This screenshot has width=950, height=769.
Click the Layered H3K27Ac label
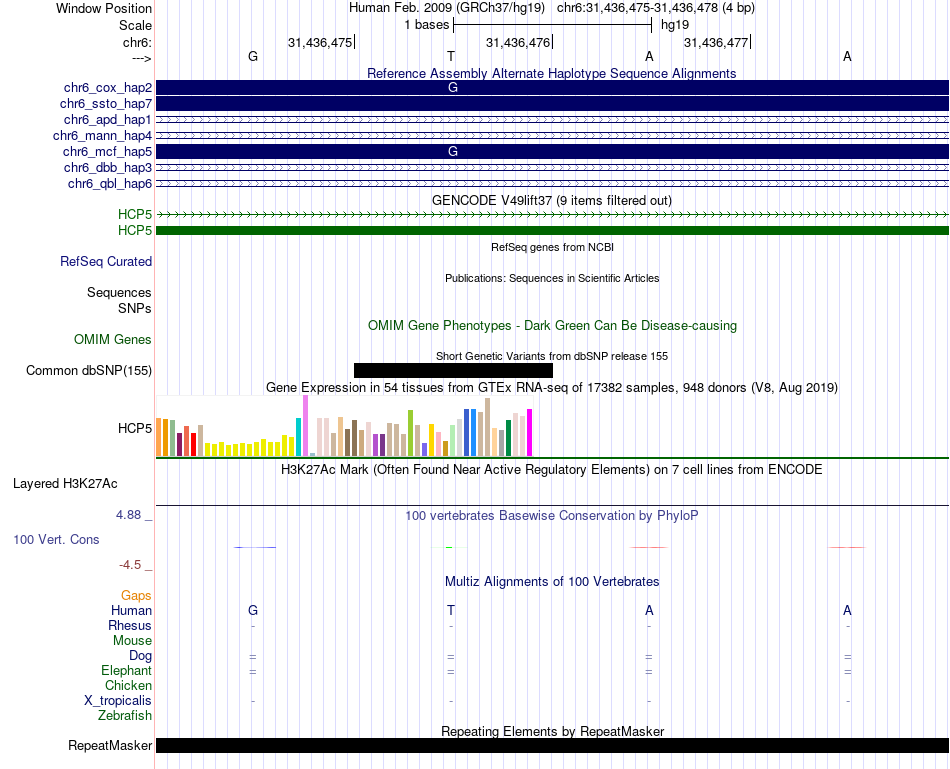pos(65,484)
